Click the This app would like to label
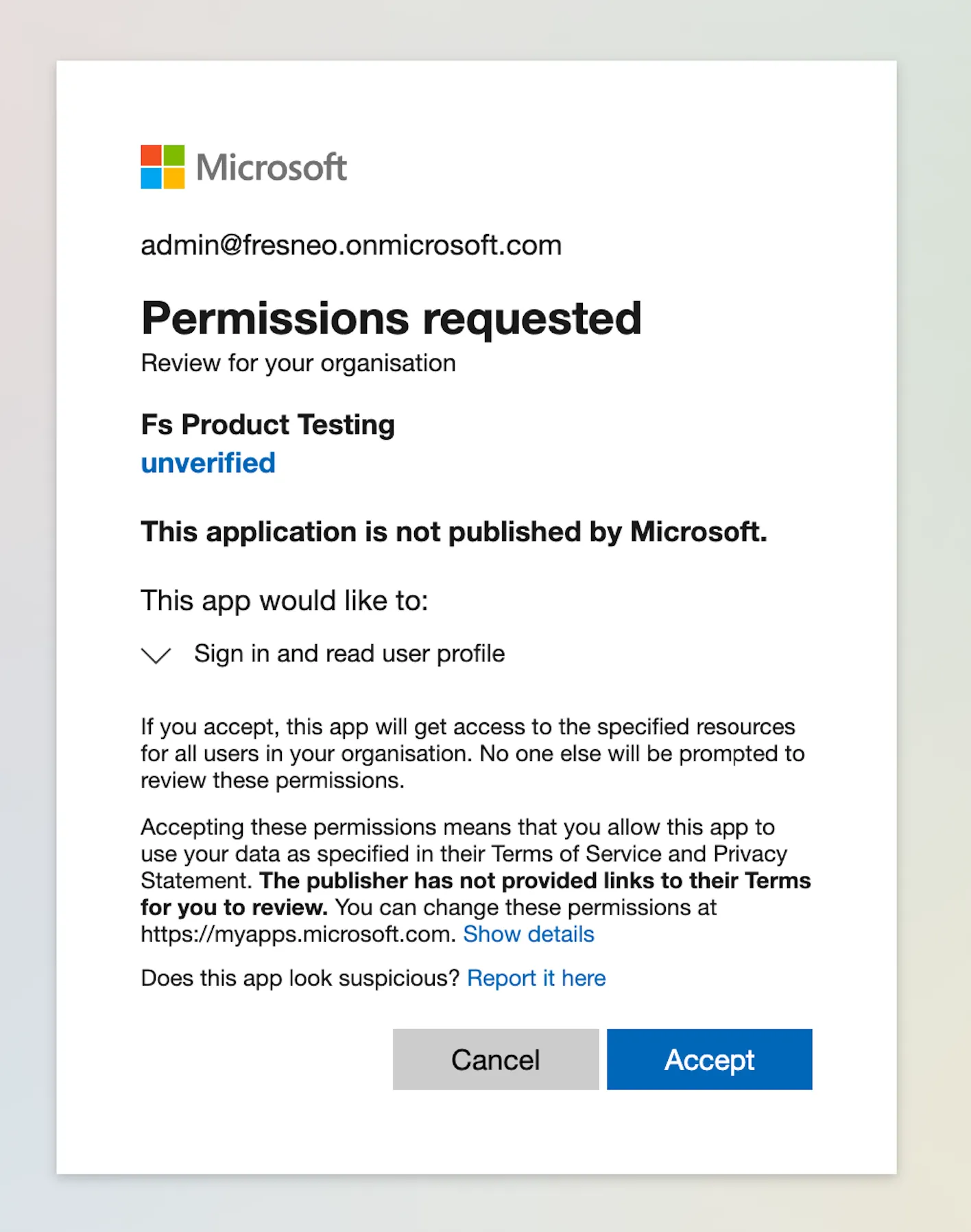Viewport: 971px width, 1232px height. click(284, 600)
